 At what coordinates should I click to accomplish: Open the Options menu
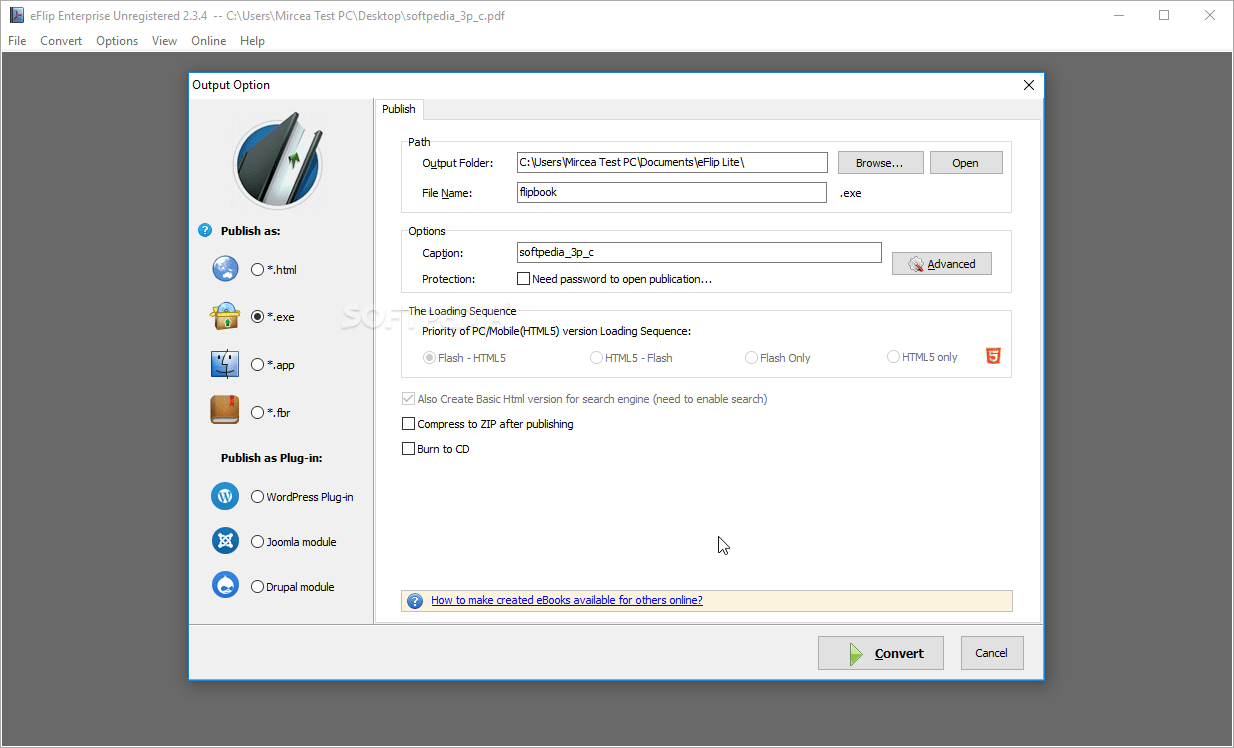pyautogui.click(x=117, y=41)
